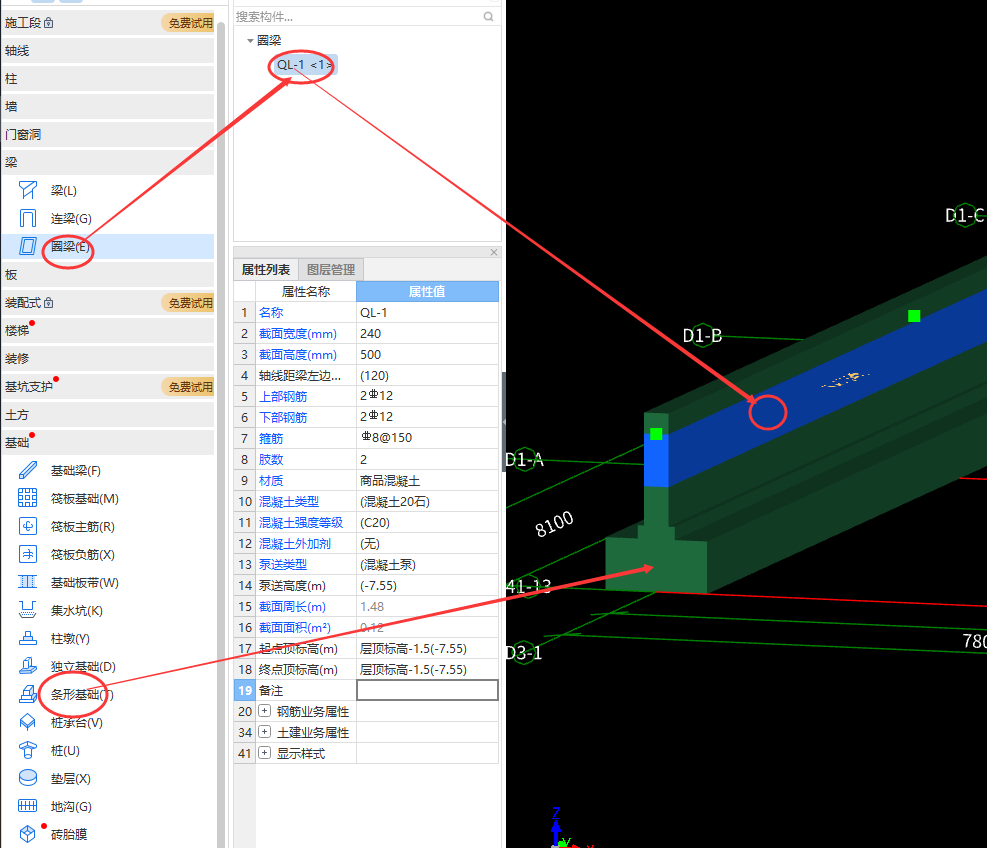Click the 截面宽度 value 240
This screenshot has height=848, width=987.
[x=427, y=333]
